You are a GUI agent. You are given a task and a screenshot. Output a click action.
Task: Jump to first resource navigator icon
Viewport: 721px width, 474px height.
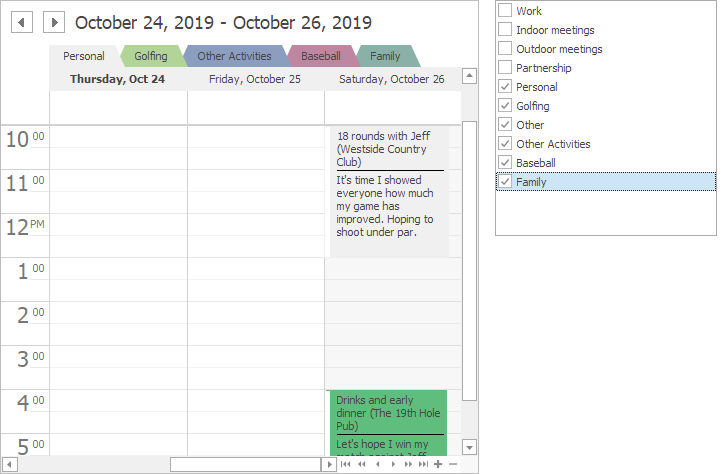(x=345, y=464)
